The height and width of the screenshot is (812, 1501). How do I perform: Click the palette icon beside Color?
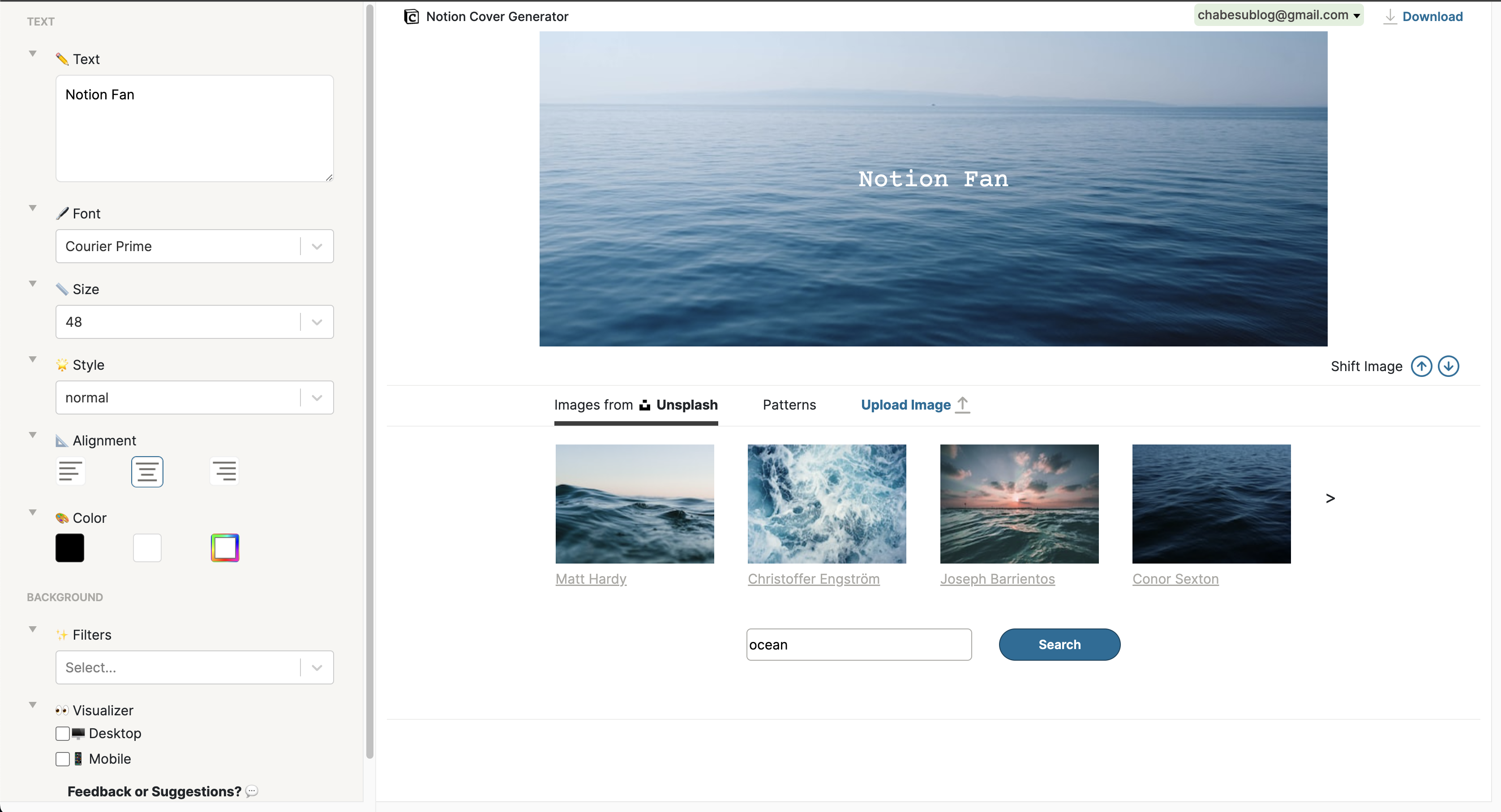(62, 518)
